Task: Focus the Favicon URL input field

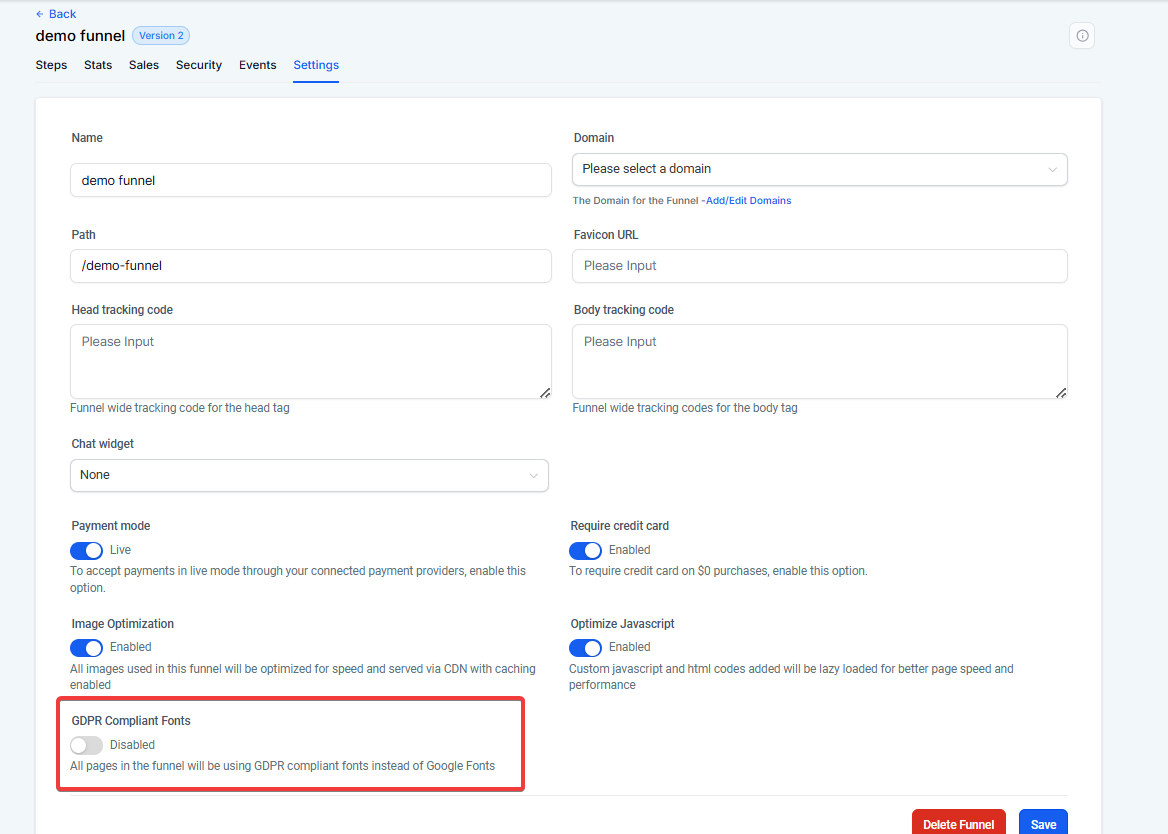Action: tap(819, 266)
